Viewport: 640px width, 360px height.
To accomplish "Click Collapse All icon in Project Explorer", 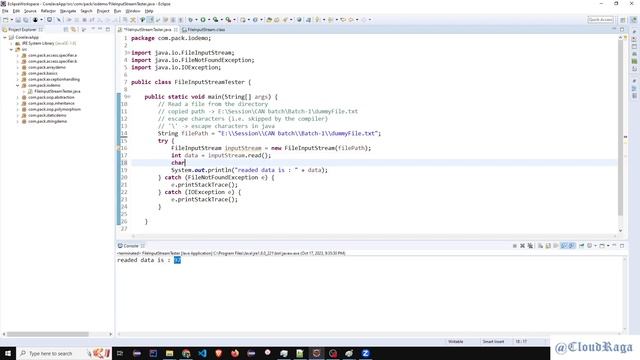I will click(x=66, y=30).
